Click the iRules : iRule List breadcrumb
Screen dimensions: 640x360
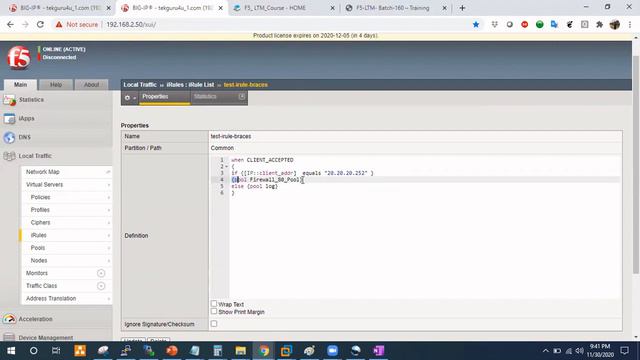pos(190,85)
